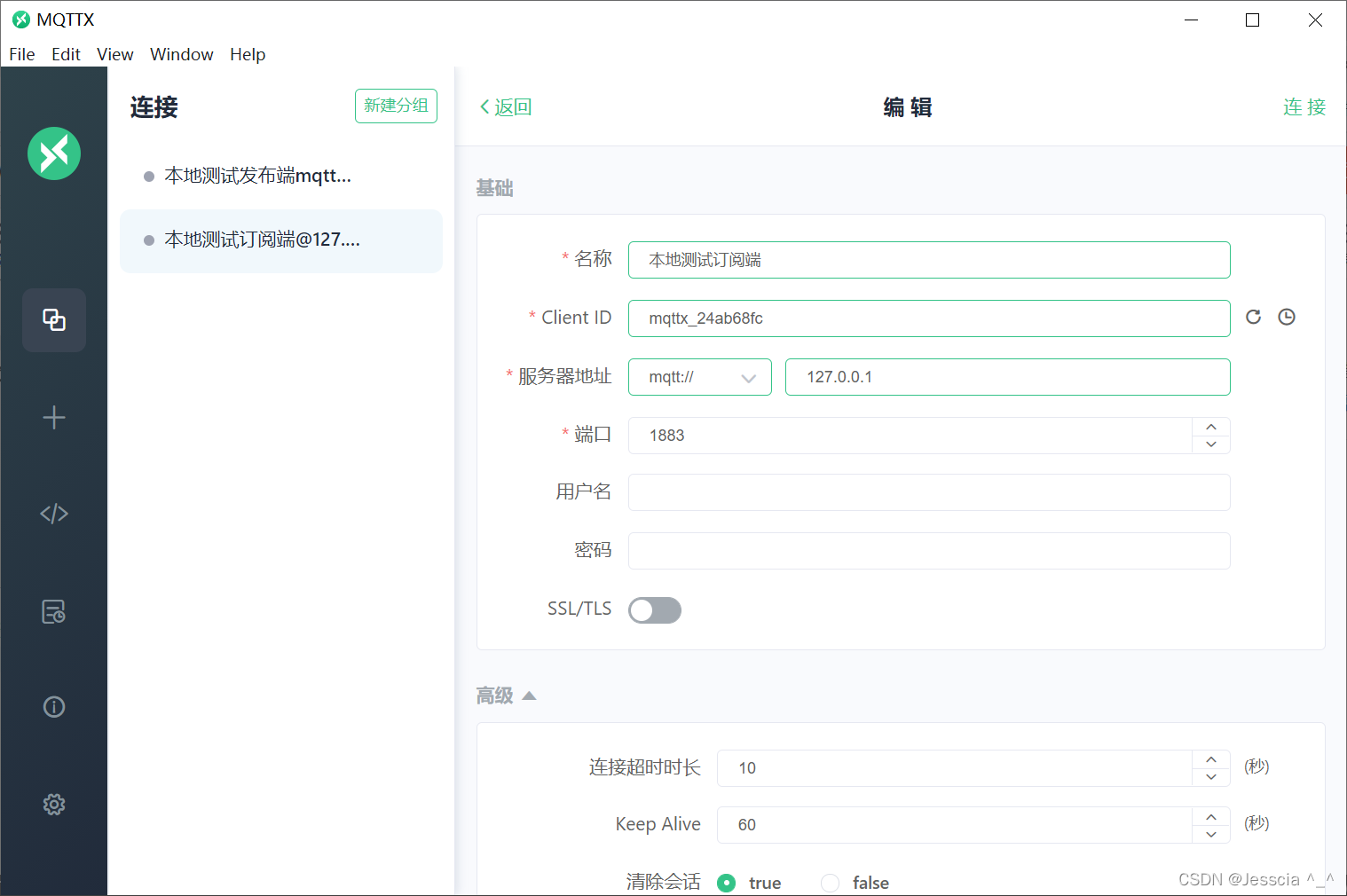
Task: Maximize the MQTTX window
Action: click(x=1253, y=20)
